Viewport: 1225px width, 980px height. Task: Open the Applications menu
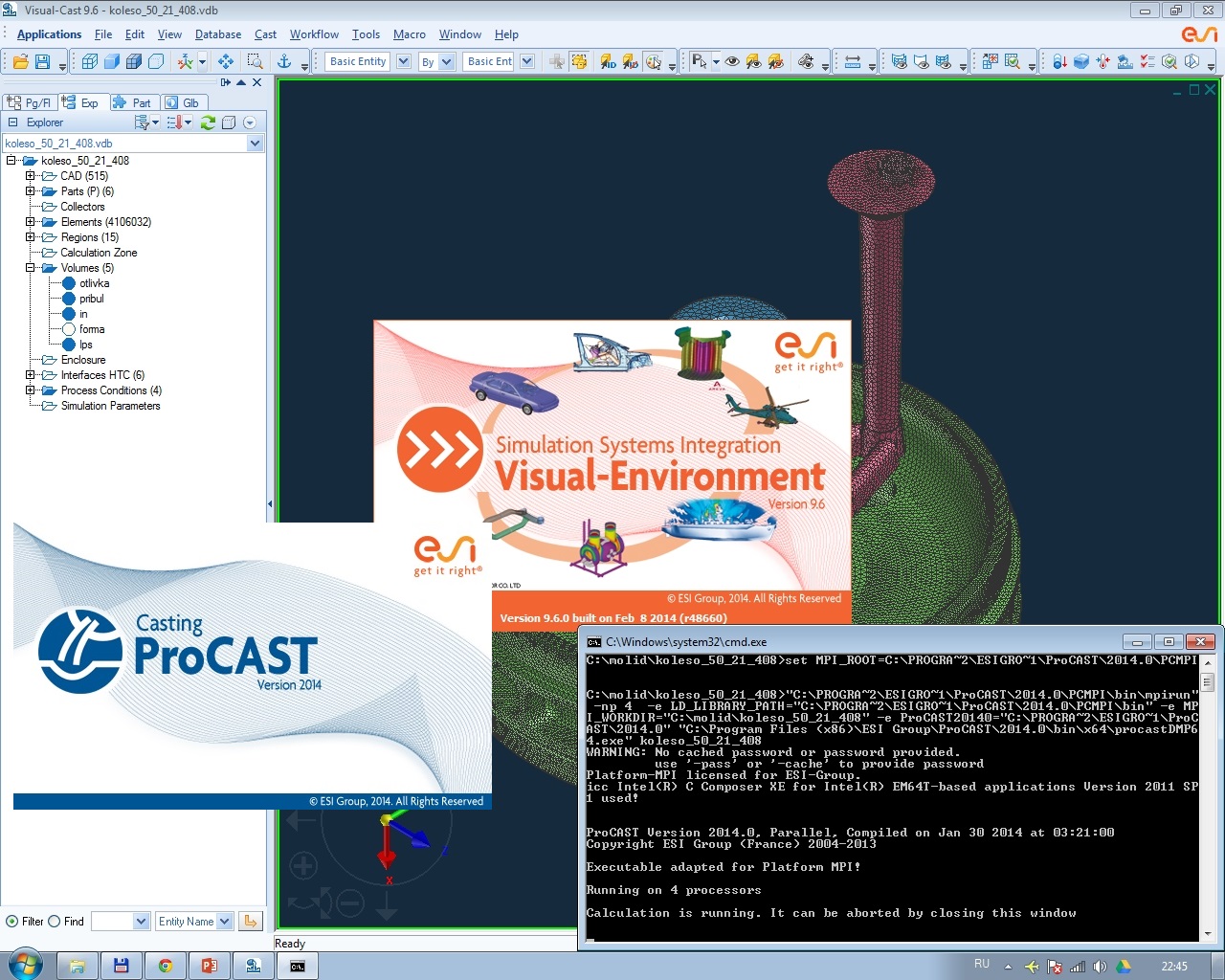coord(49,34)
